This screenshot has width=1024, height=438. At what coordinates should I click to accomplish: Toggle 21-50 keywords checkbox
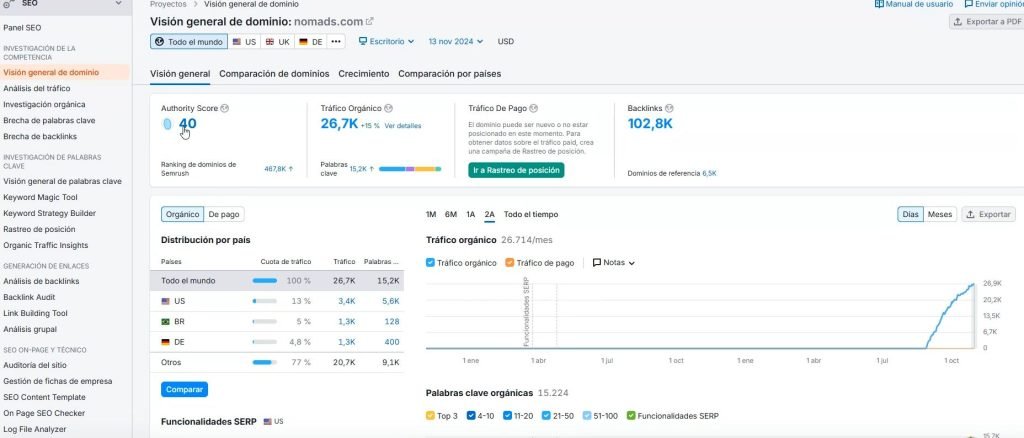click(546, 416)
